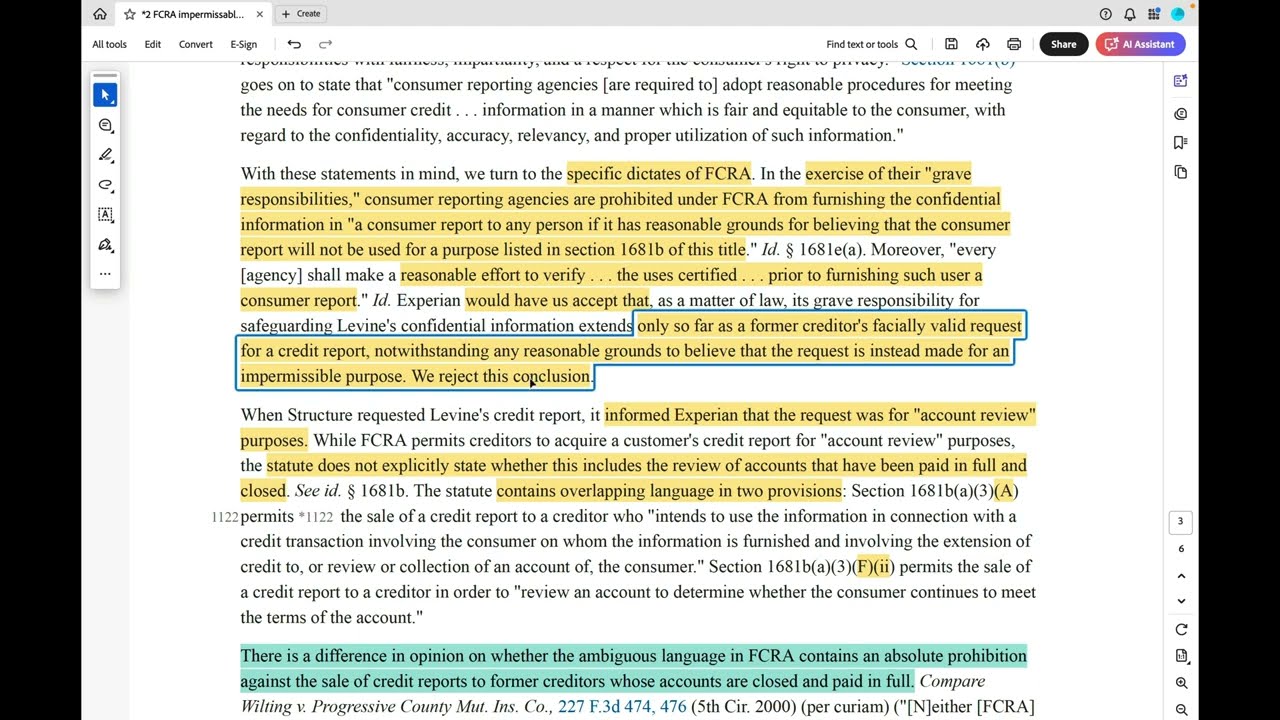
Task: Zoom out magnifier minus icon
Action: 1181,709
